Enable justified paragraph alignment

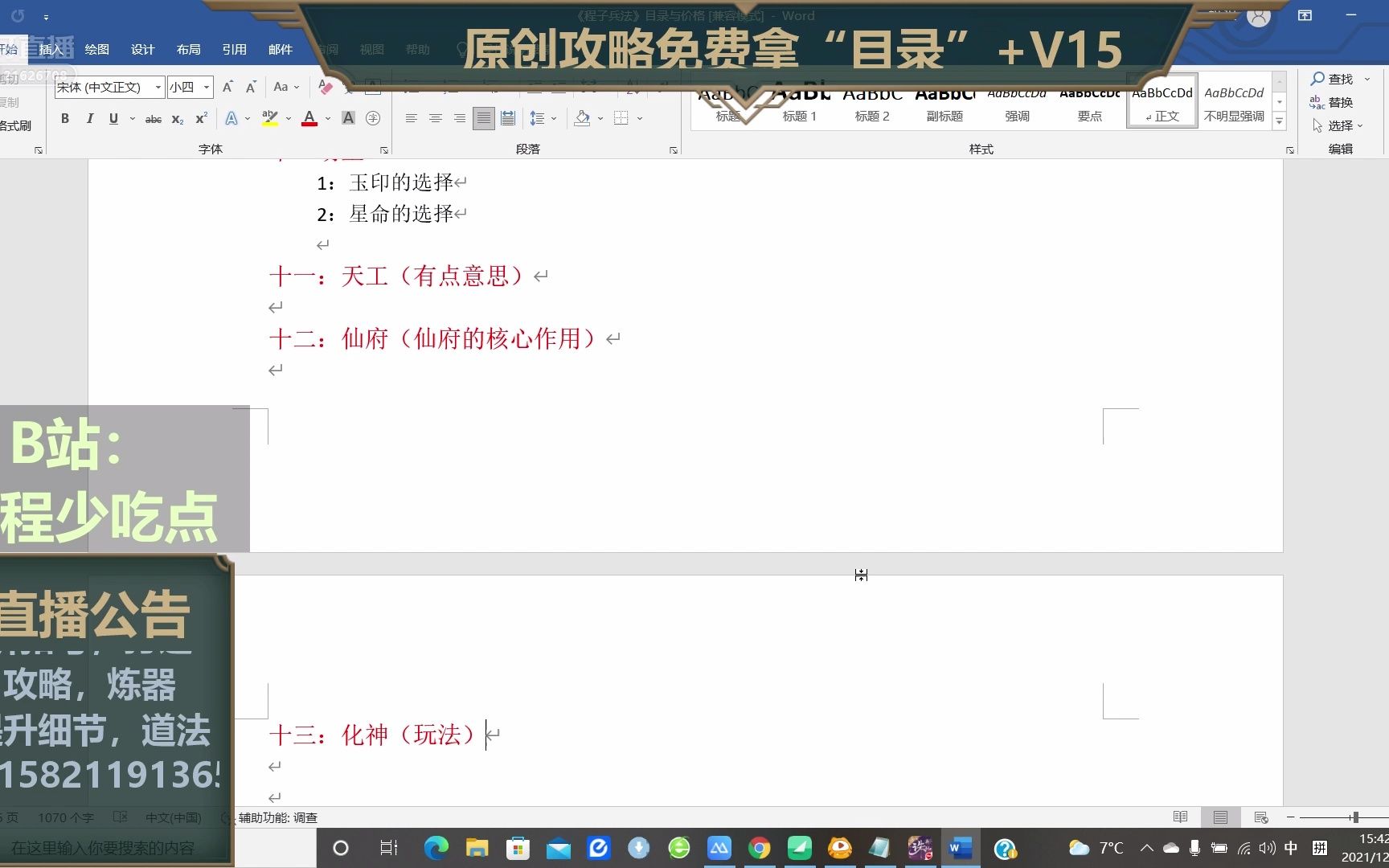pyautogui.click(x=483, y=118)
